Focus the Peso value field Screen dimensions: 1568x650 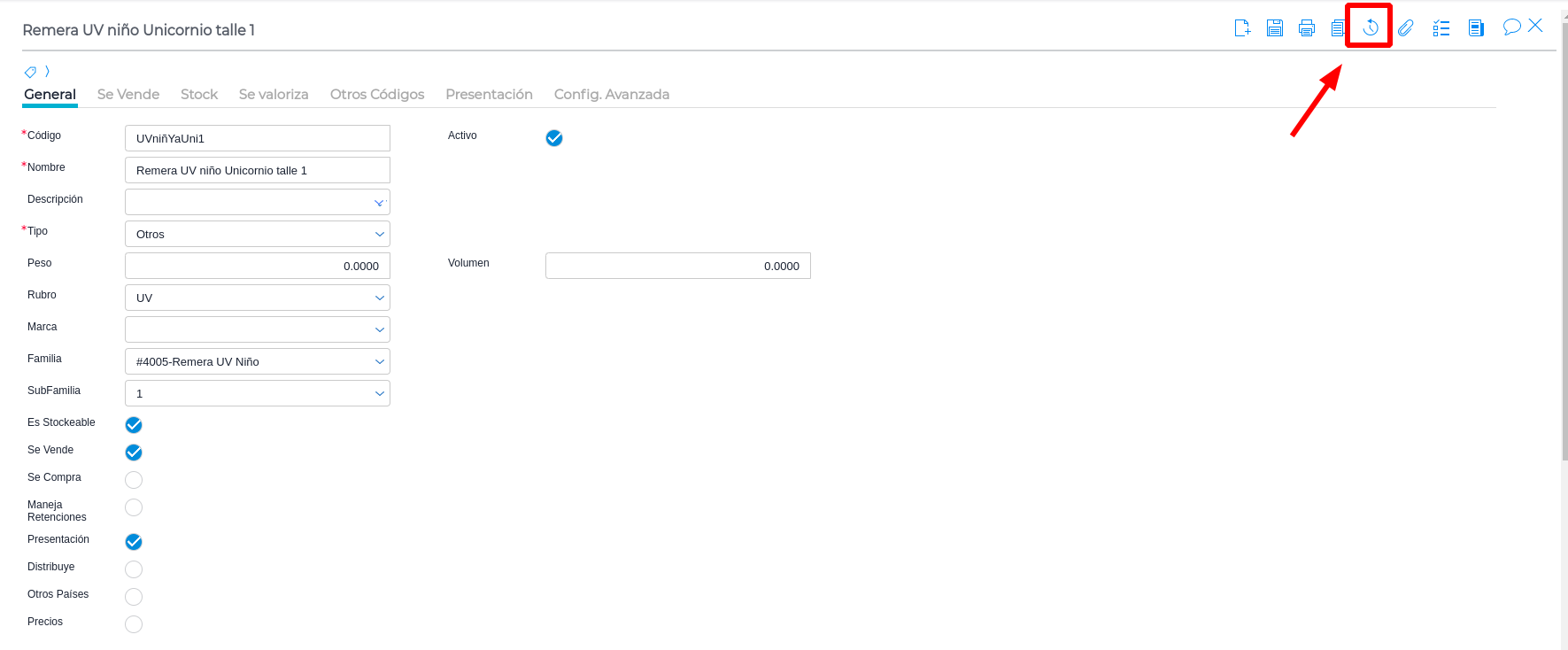click(258, 266)
